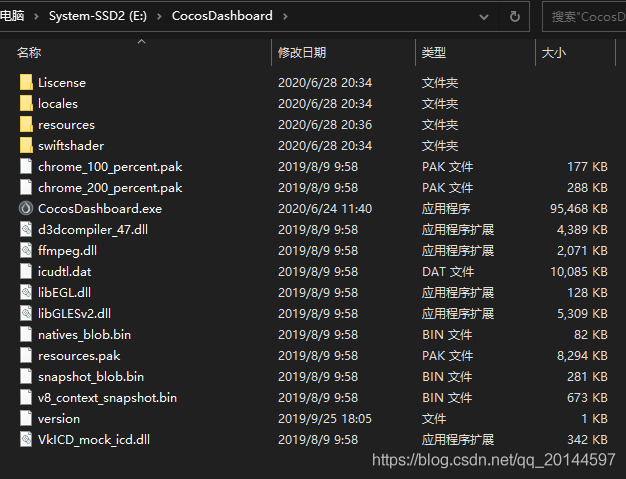
Task: Click the 10,085 KB size value
Action: click(x=579, y=272)
